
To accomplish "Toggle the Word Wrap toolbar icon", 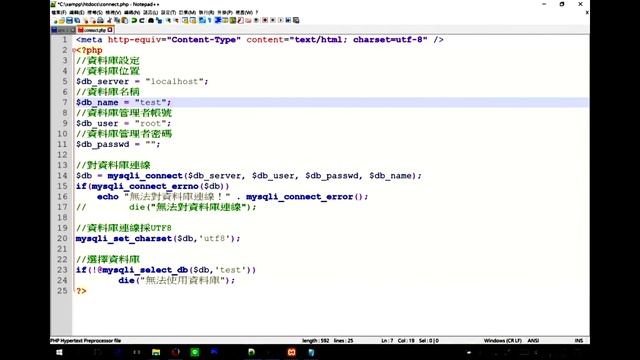I will point(202,20).
